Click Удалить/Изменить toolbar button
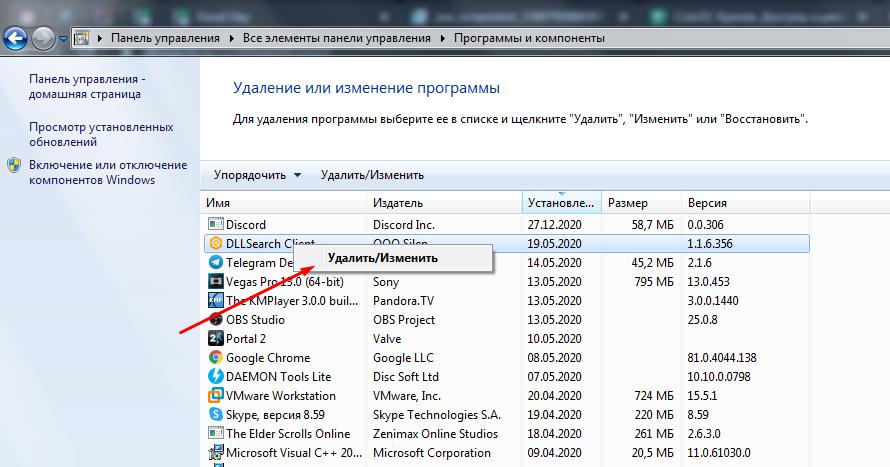Viewport: 890px width, 467px height. [x=372, y=175]
